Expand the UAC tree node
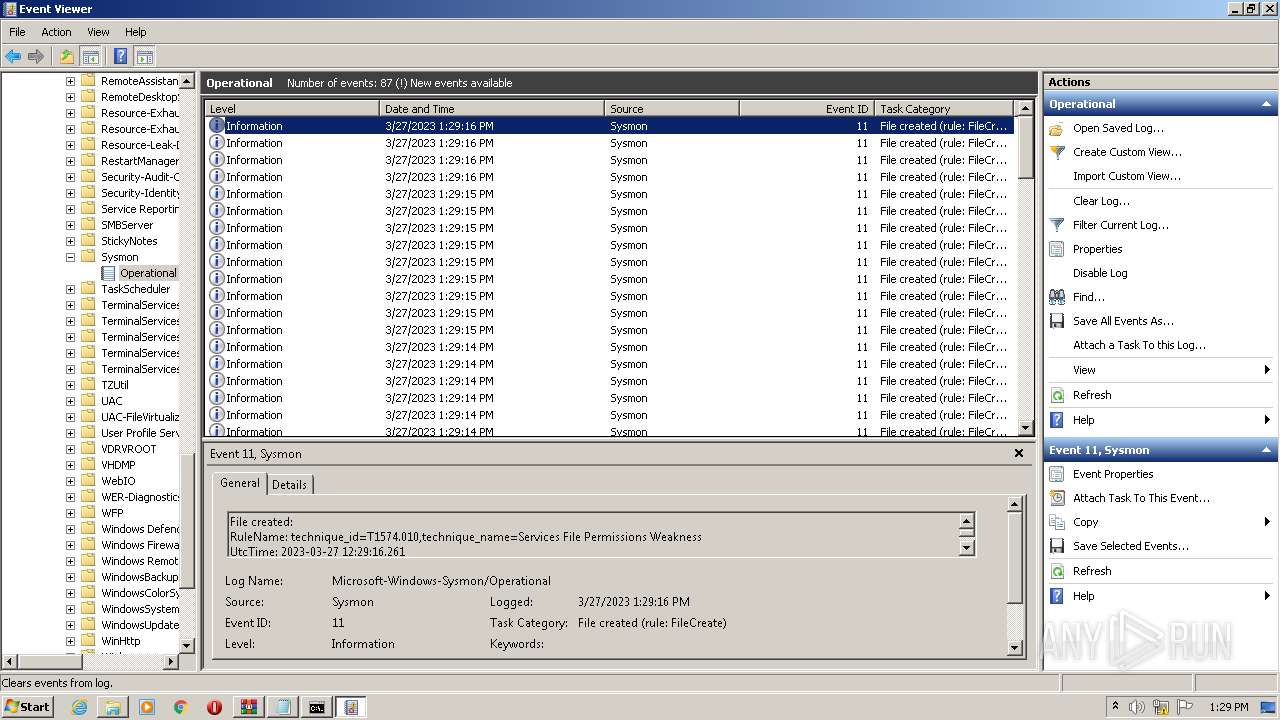Image resolution: width=1280 pixels, height=720 pixels. point(70,401)
